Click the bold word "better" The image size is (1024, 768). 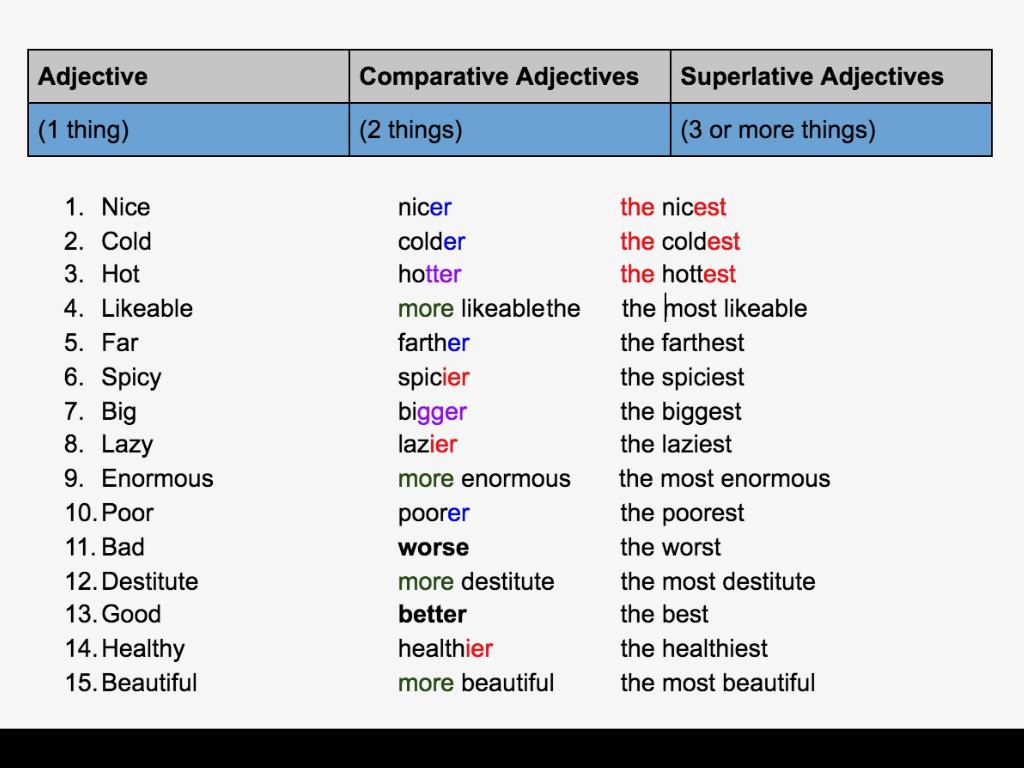[432, 615]
